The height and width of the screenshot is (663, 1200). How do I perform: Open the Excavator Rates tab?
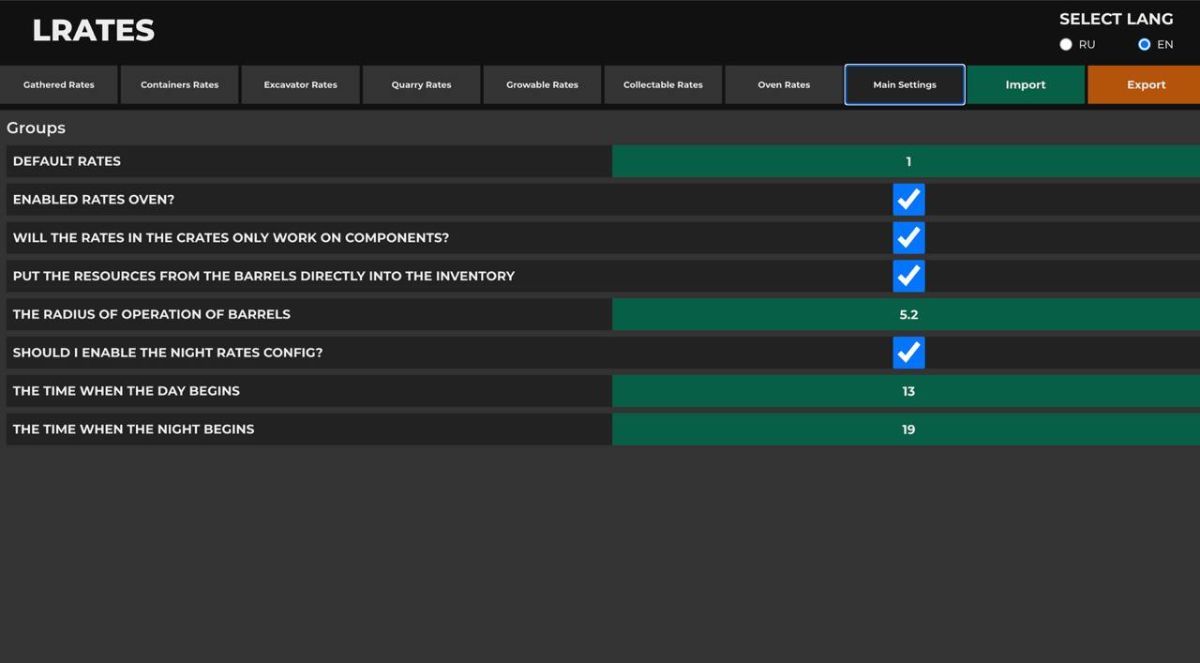point(301,85)
